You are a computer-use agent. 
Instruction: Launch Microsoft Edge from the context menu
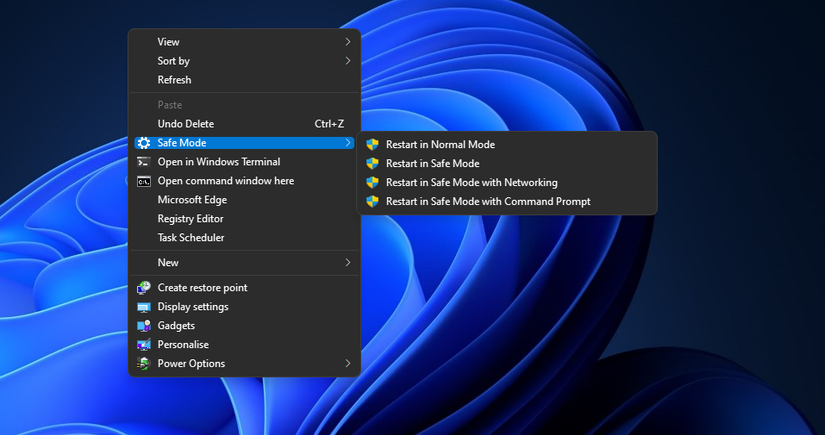[244, 200]
